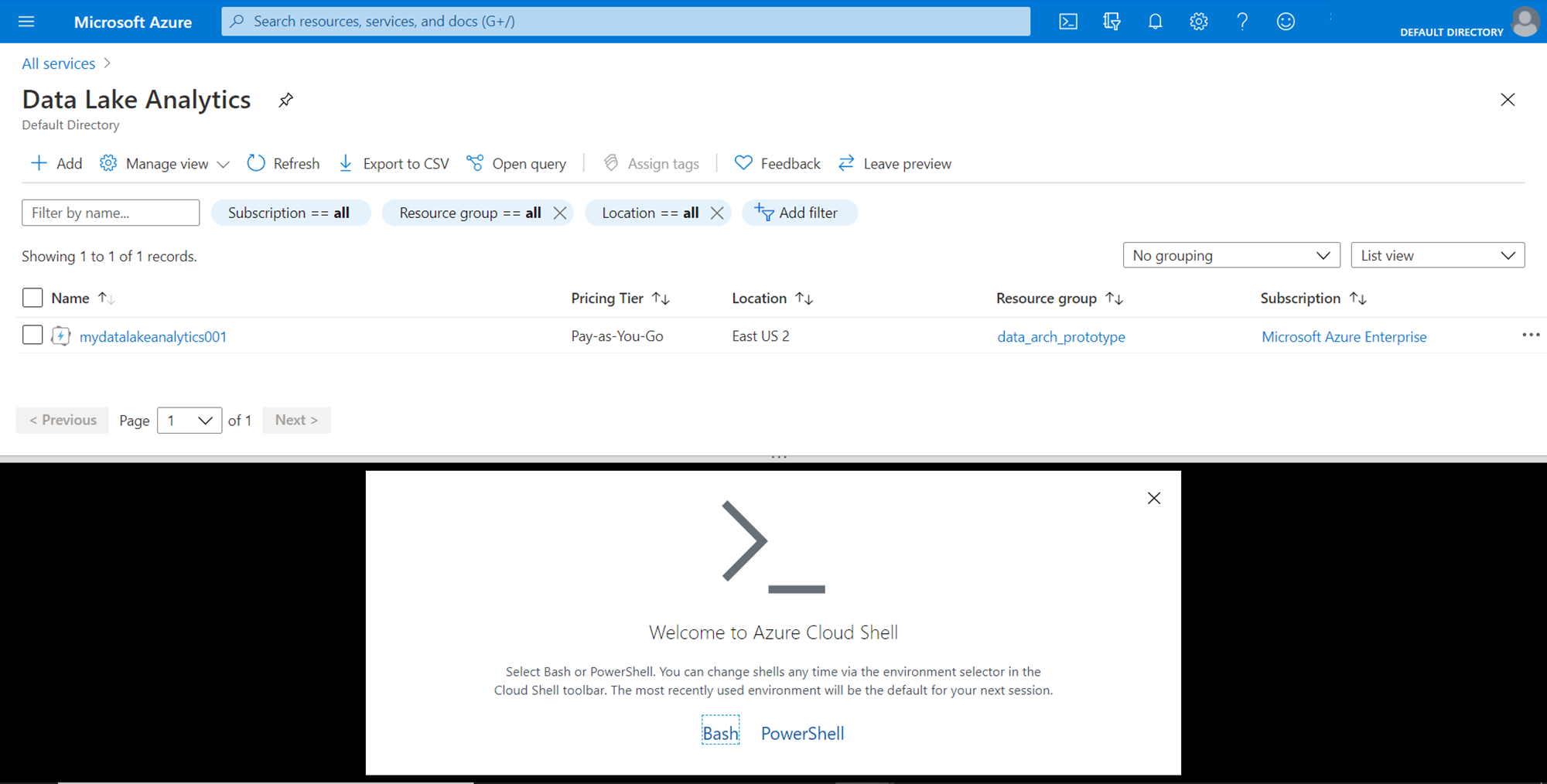Click the mydatalakeanalytics001 resource icon
The image size is (1547, 784).
click(60, 336)
